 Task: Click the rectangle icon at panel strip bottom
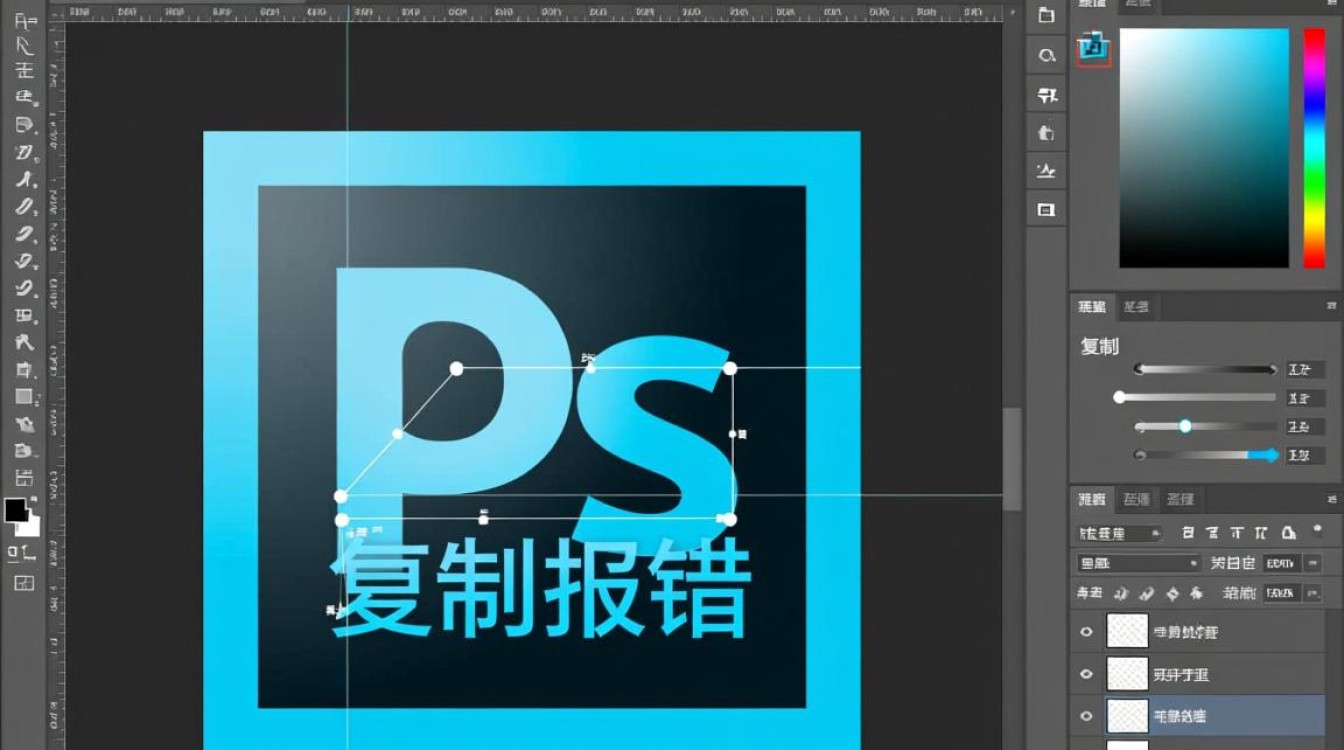coord(1047,210)
